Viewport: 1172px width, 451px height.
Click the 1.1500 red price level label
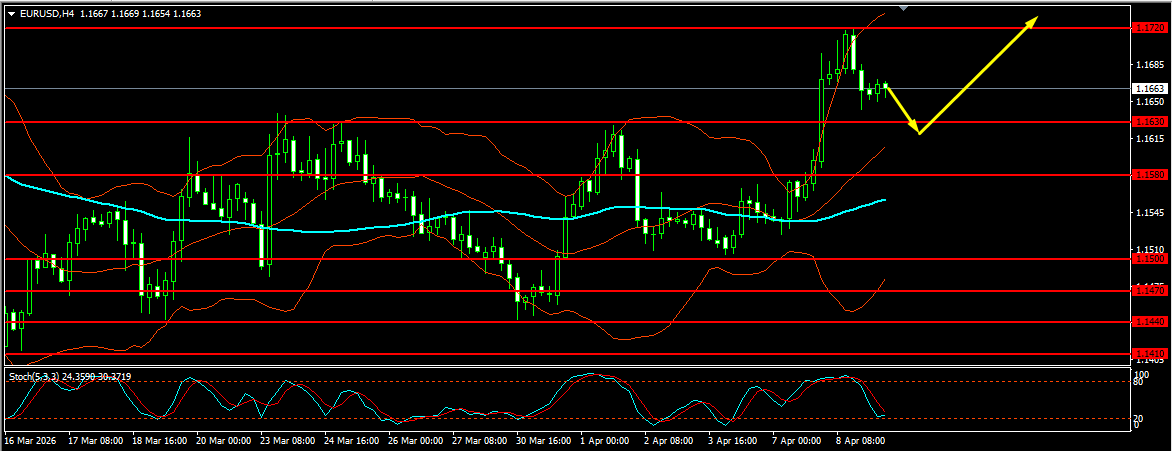[1149, 258]
